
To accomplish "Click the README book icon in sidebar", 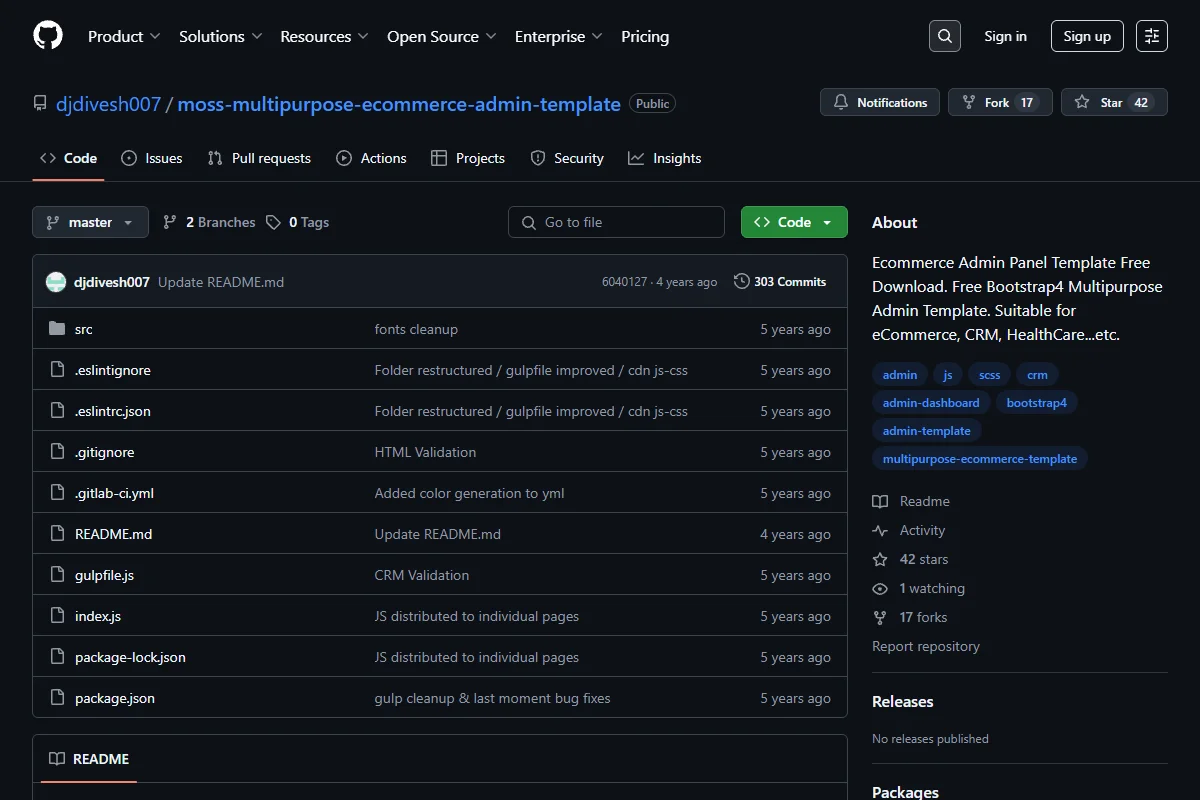I will [880, 501].
